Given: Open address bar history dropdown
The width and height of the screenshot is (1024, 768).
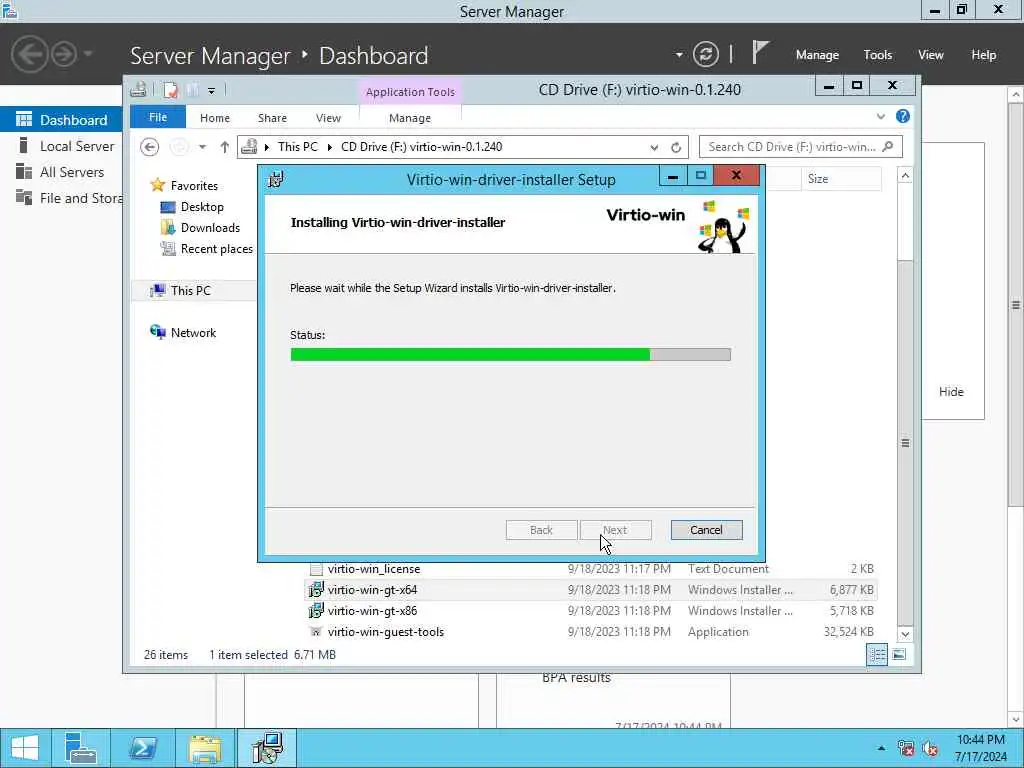Looking at the screenshot, I should [654, 148].
